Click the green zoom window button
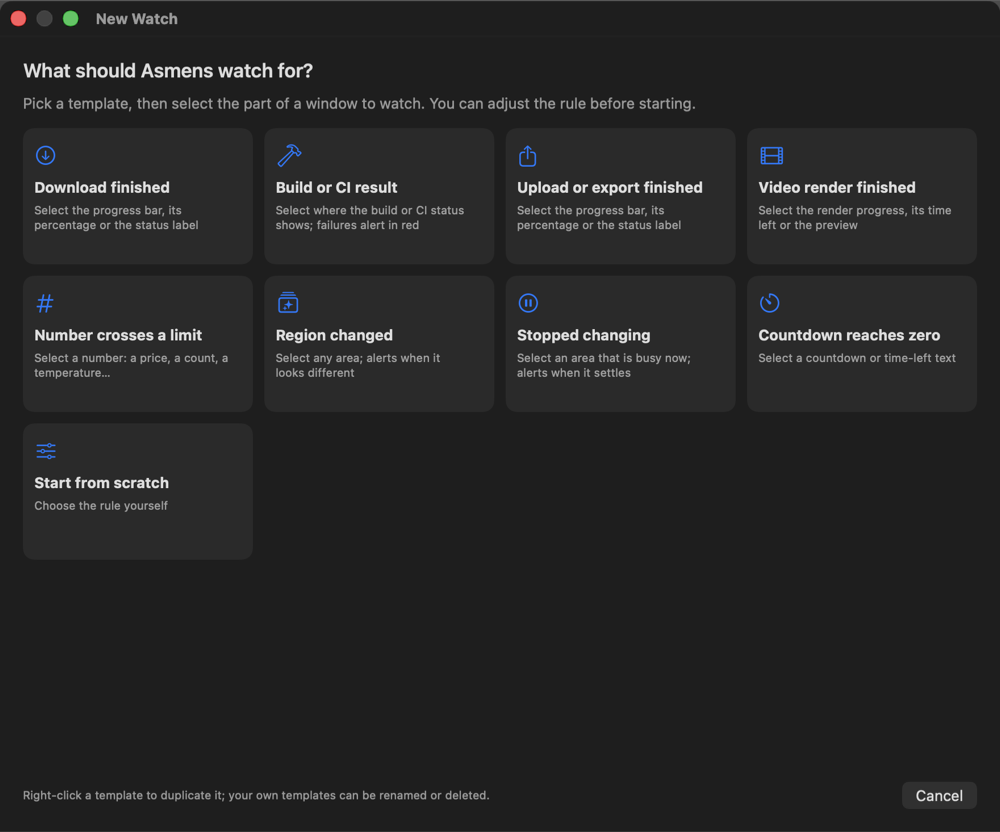 (x=71, y=18)
